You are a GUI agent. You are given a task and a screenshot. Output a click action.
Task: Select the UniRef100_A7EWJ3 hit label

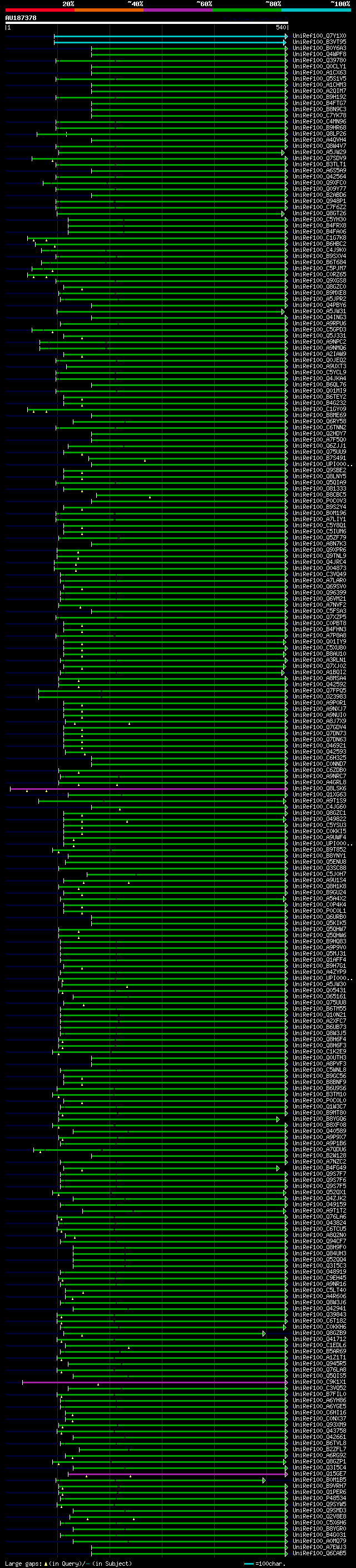click(x=319, y=1547)
